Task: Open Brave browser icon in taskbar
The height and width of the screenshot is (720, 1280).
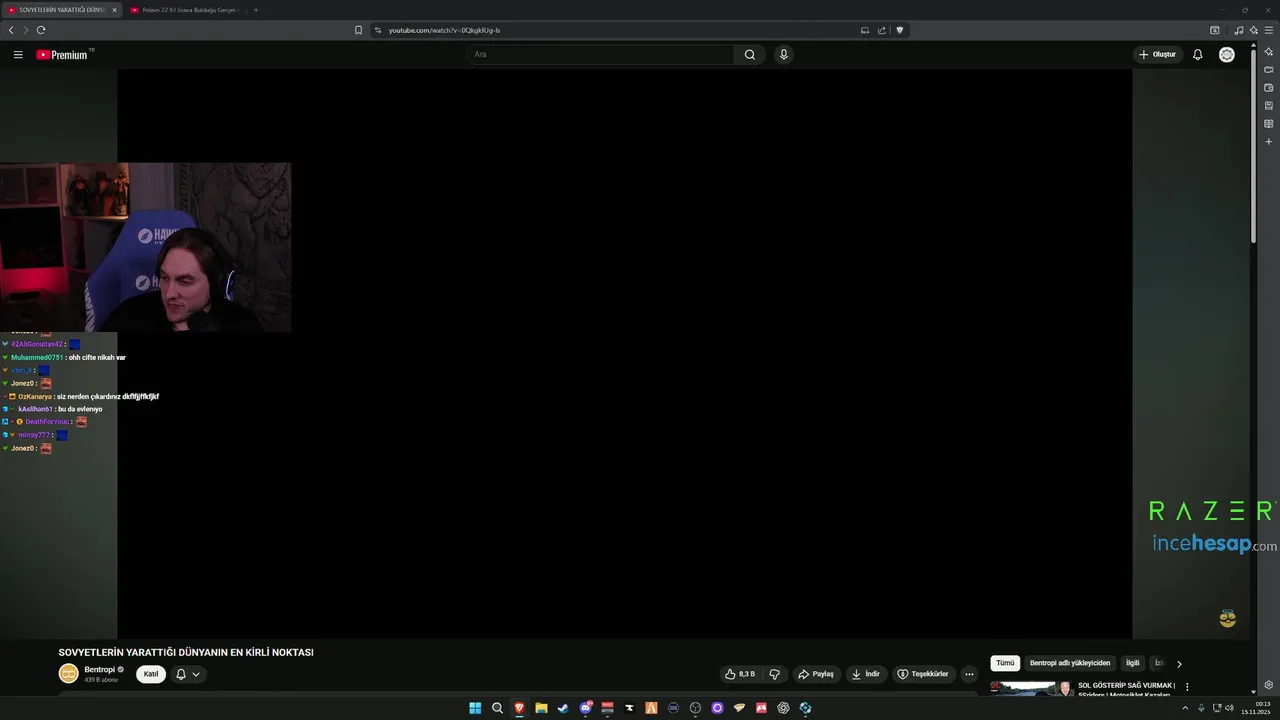Action: click(519, 708)
